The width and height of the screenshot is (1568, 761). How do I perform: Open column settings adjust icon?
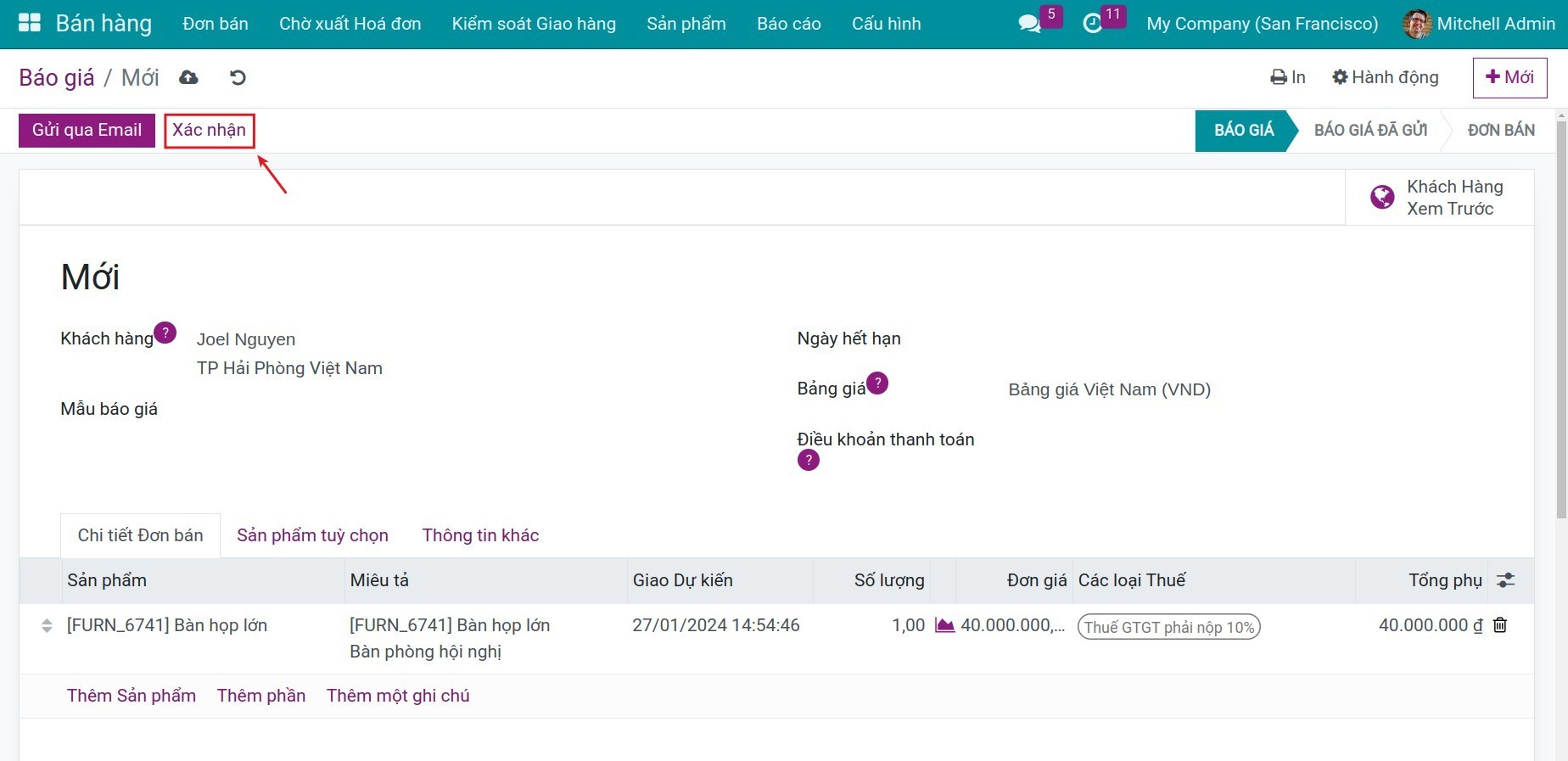pyautogui.click(x=1505, y=580)
